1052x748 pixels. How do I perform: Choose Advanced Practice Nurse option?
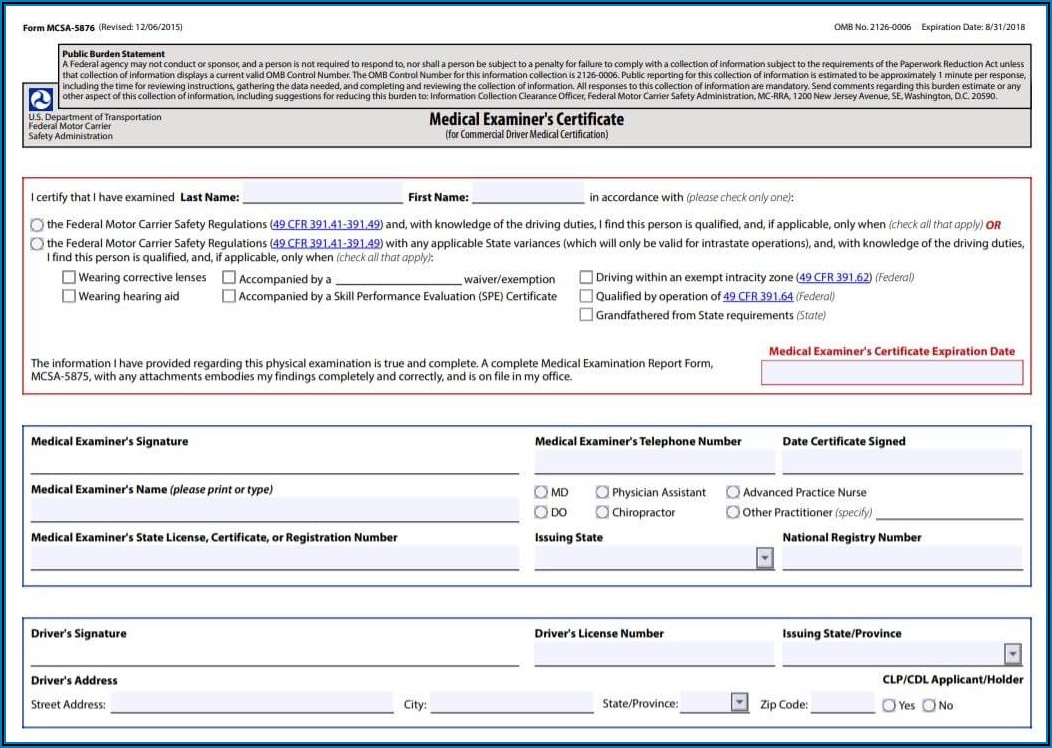733,492
